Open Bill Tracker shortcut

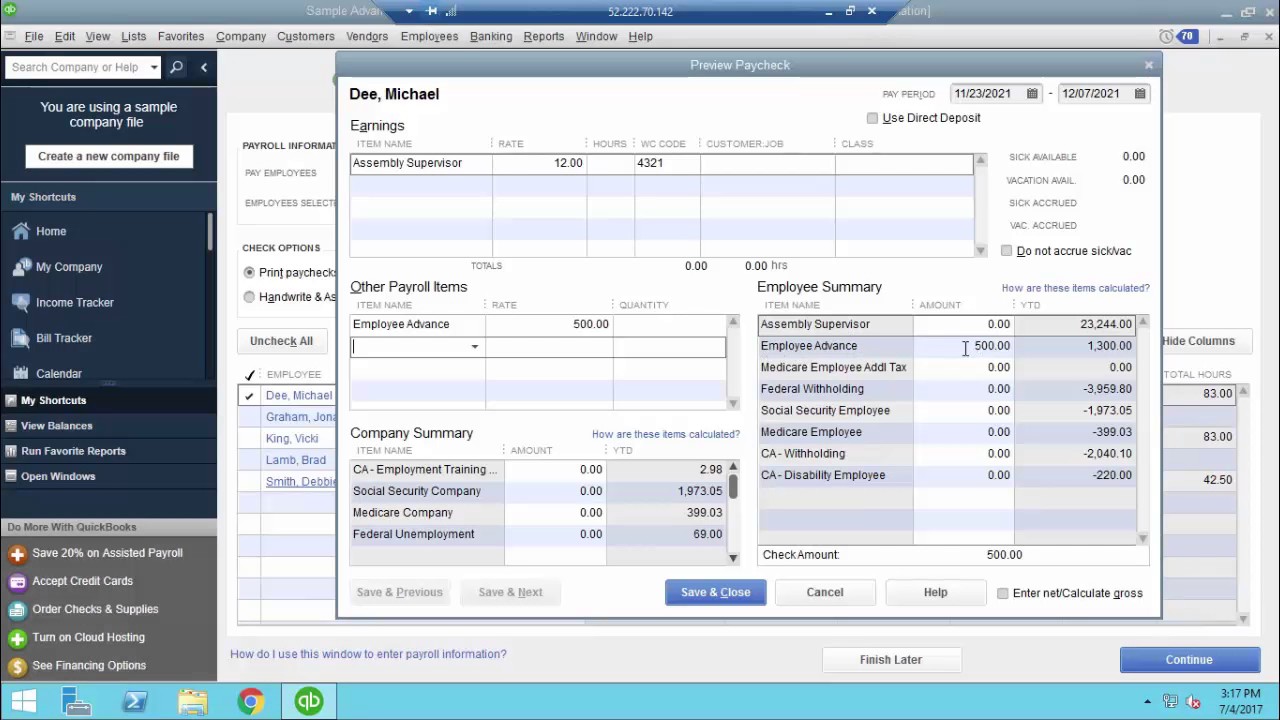click(x=64, y=338)
